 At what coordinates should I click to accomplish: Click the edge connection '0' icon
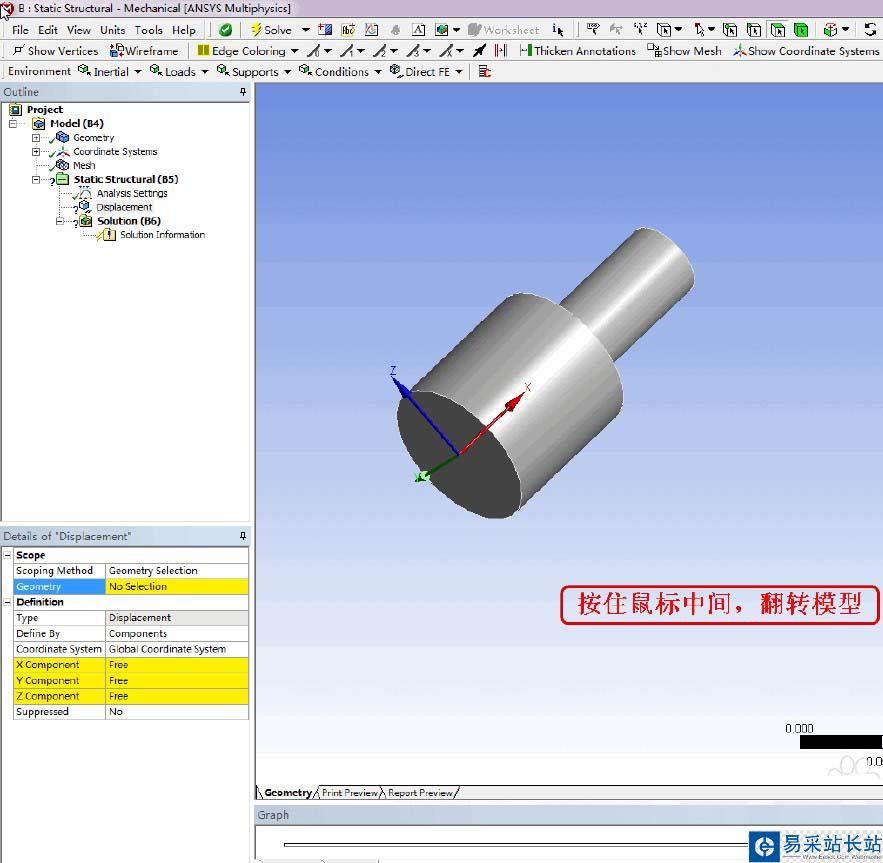(314, 51)
